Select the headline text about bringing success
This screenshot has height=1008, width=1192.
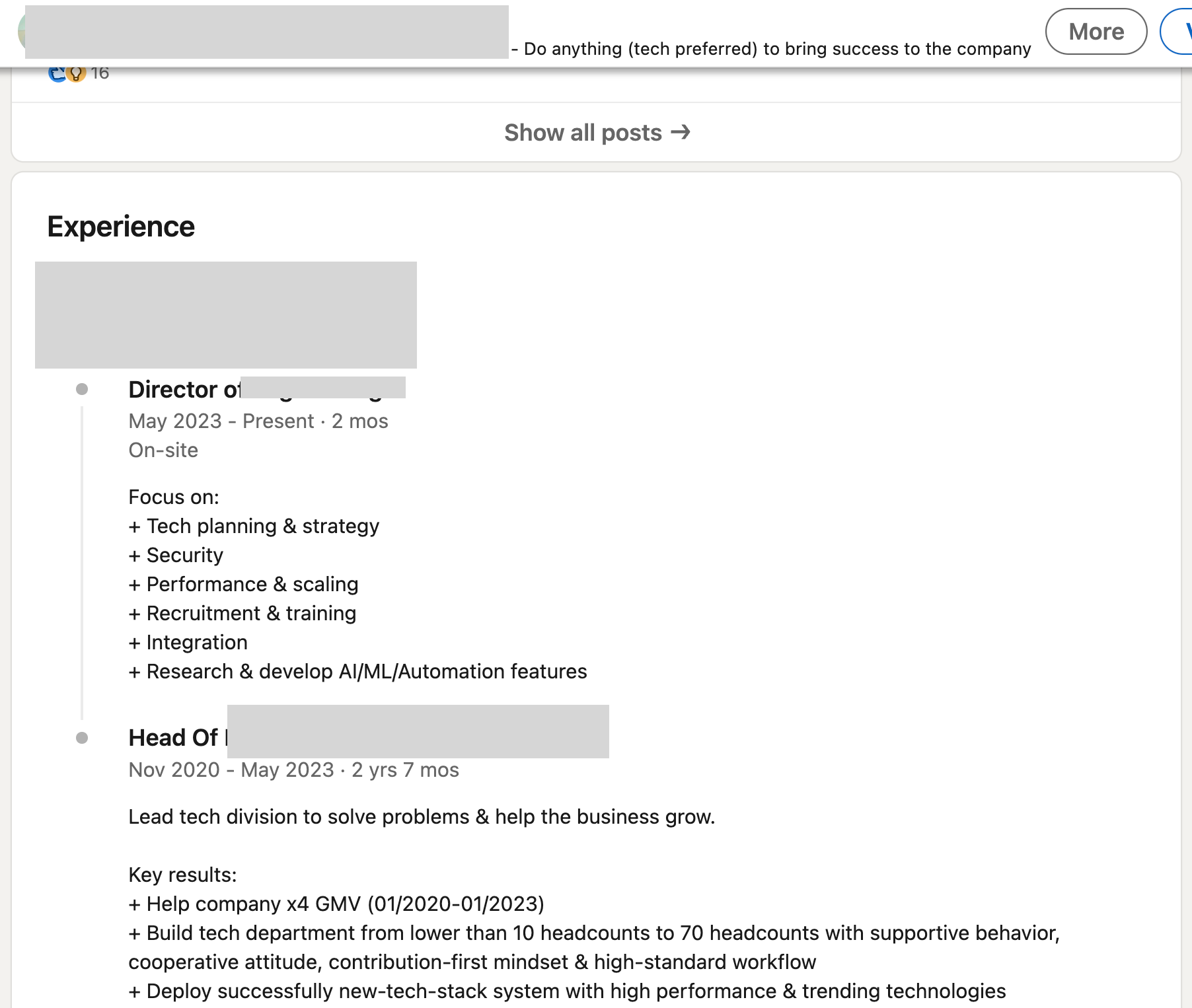click(773, 48)
